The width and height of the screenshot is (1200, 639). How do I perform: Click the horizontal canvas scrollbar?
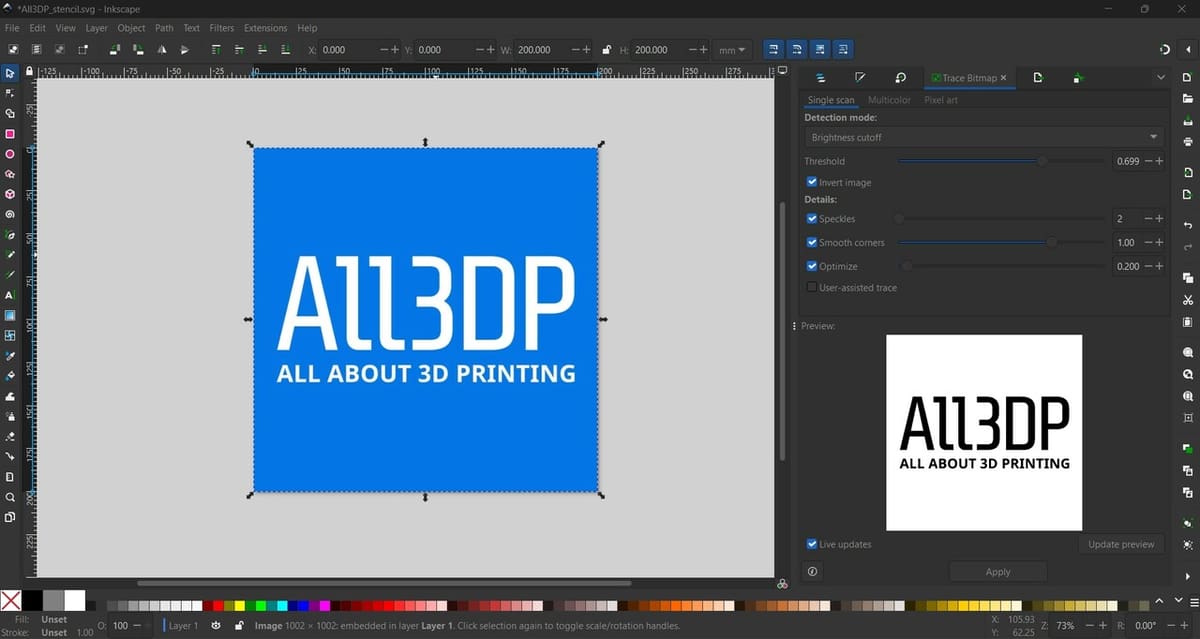pyautogui.click(x=385, y=582)
